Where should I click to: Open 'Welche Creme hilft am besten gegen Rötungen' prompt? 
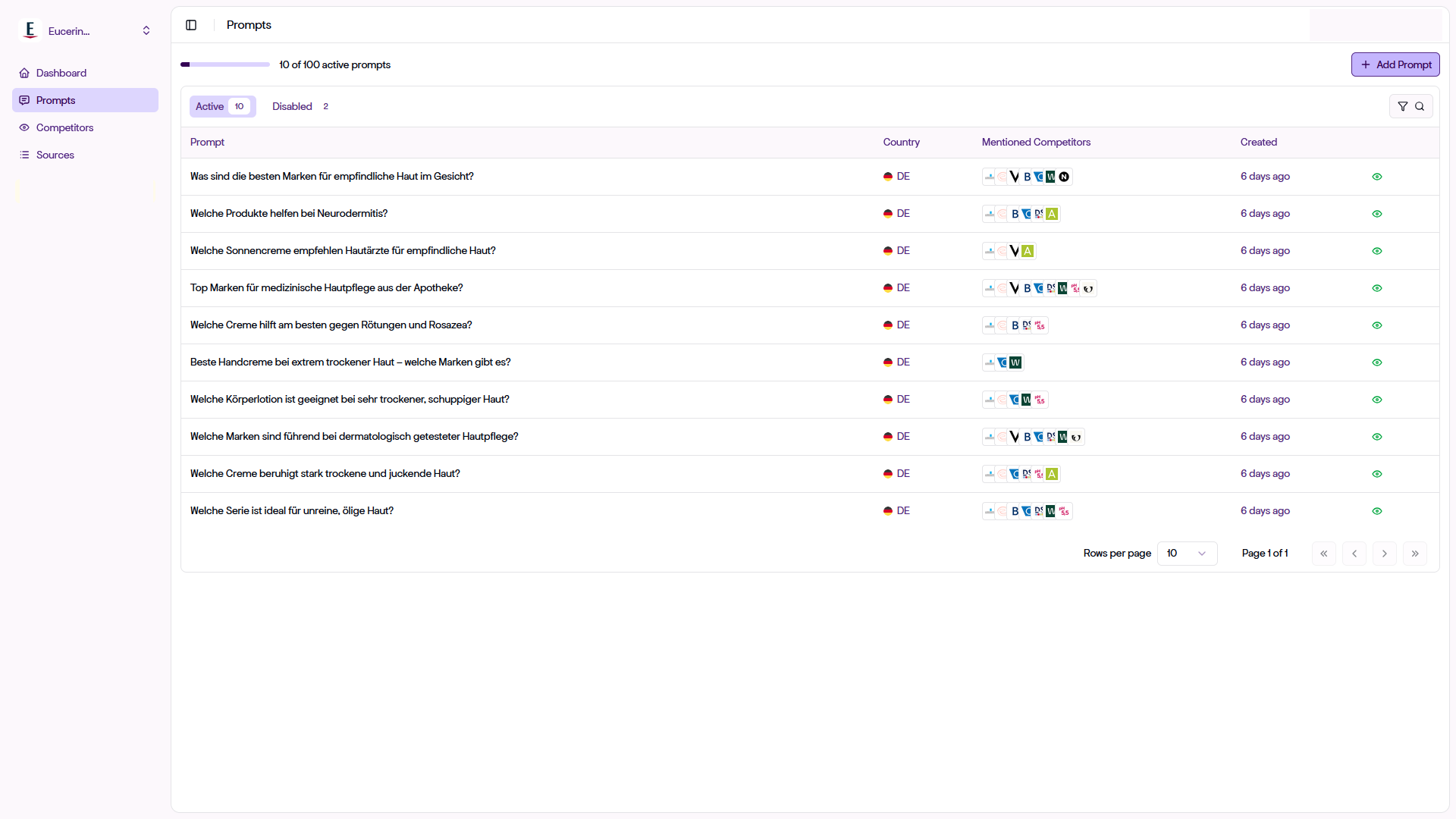pos(331,325)
